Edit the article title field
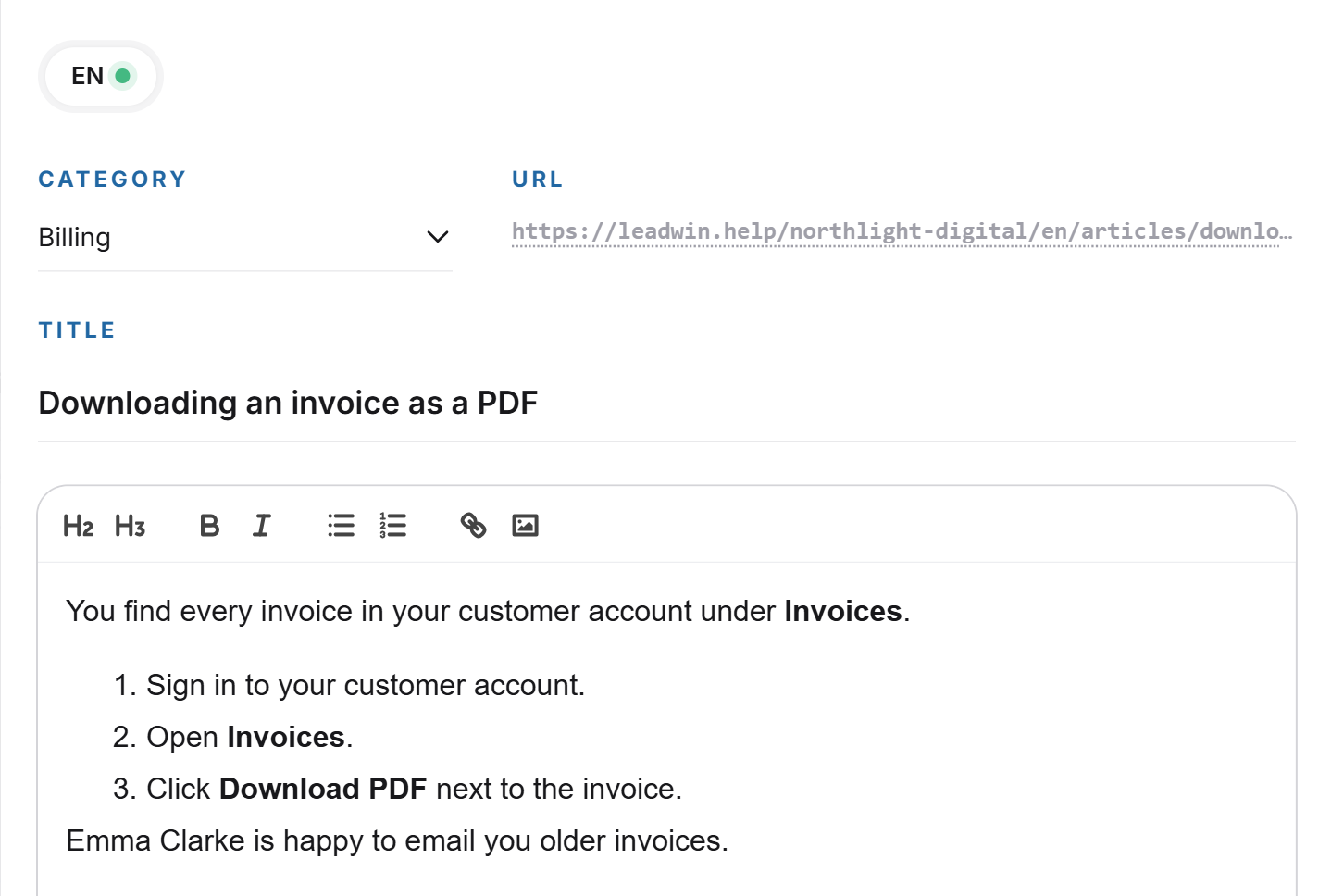 666,403
